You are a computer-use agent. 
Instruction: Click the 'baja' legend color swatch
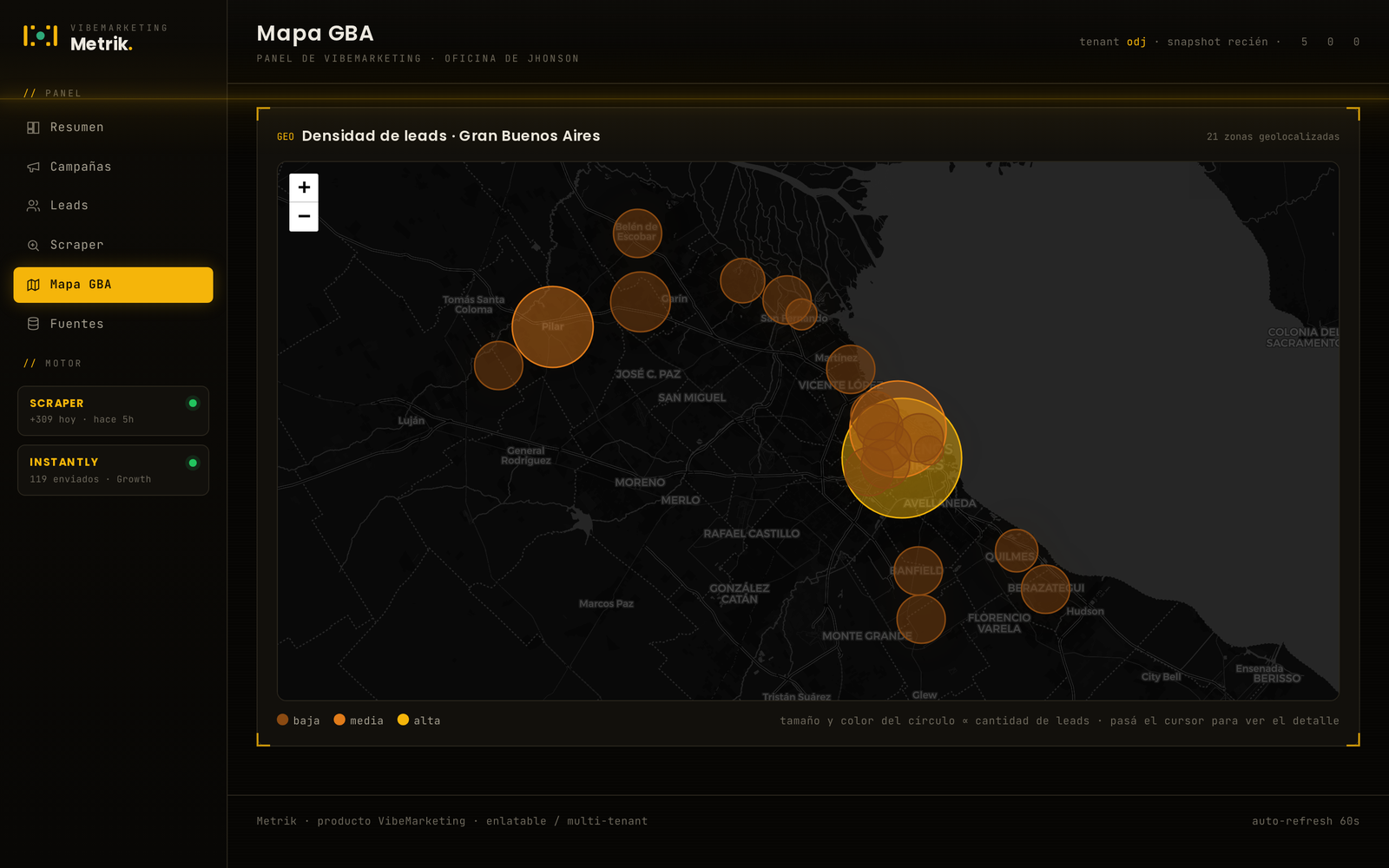click(x=282, y=720)
